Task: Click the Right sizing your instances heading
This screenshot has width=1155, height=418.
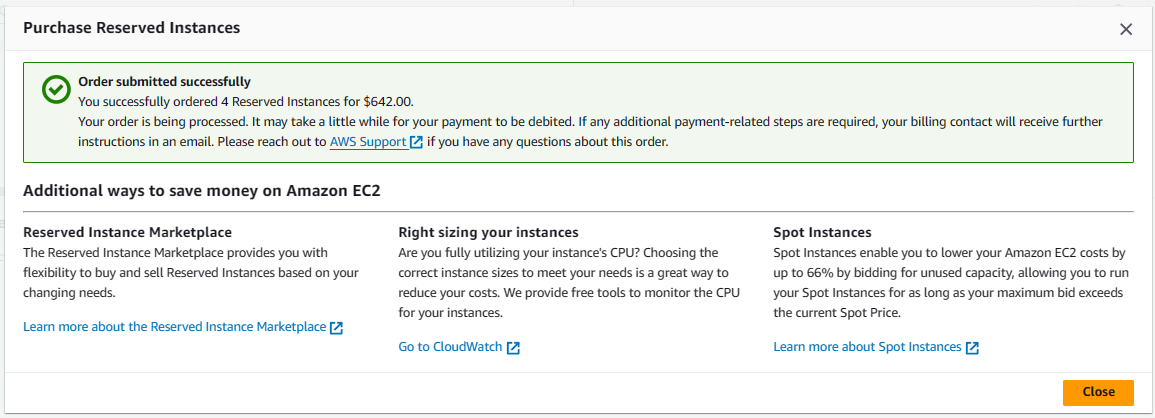Action: (x=488, y=232)
